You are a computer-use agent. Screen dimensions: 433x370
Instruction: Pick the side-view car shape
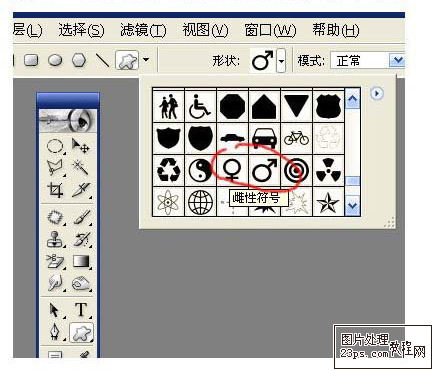pos(232,138)
